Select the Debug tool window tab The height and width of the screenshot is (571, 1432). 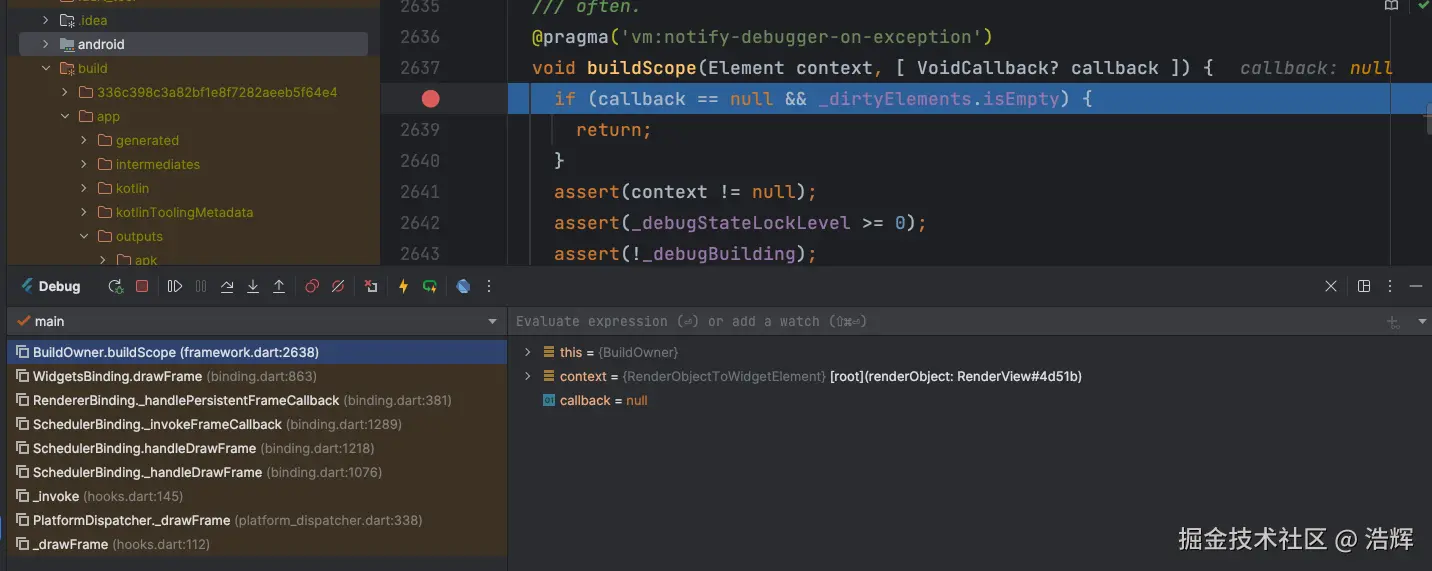(51, 286)
